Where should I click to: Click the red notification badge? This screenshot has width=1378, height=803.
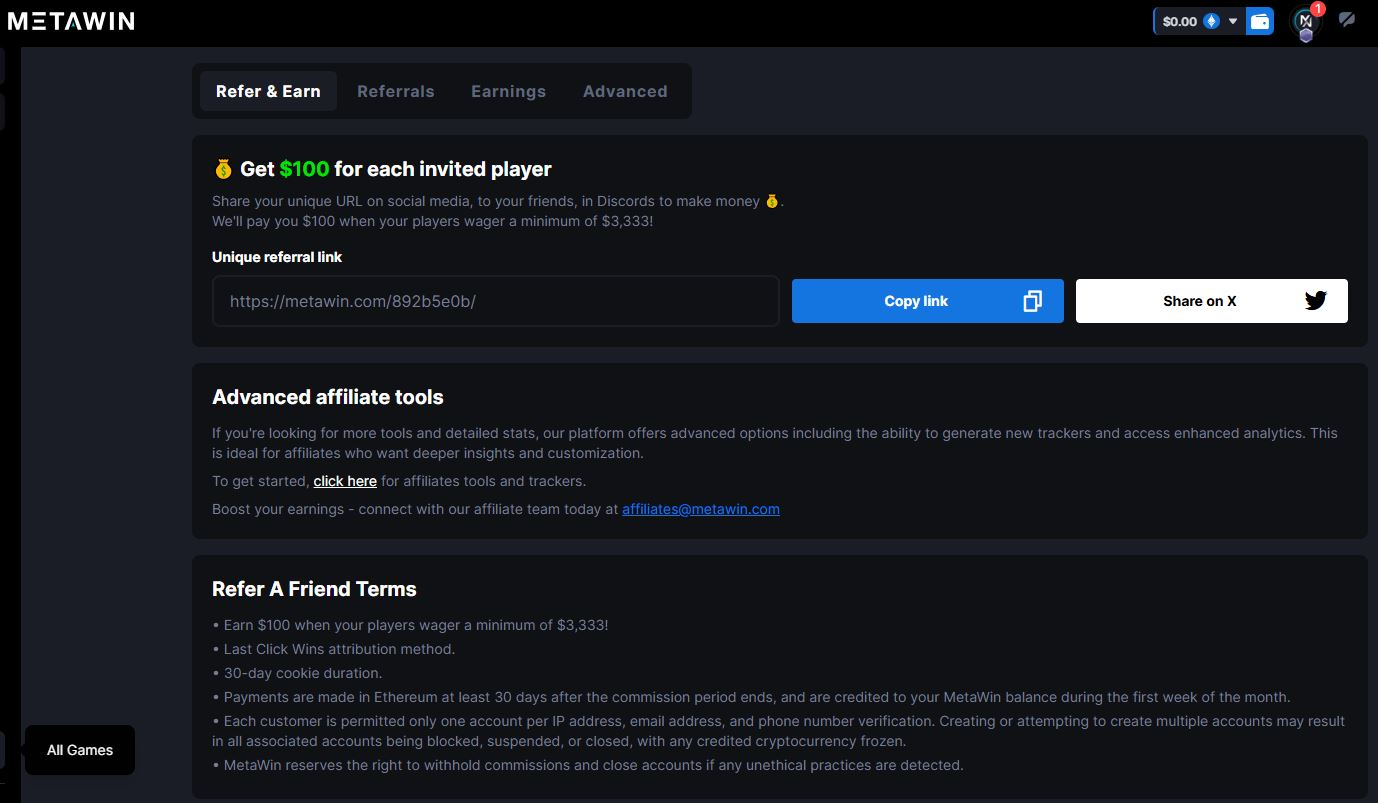click(x=1318, y=9)
